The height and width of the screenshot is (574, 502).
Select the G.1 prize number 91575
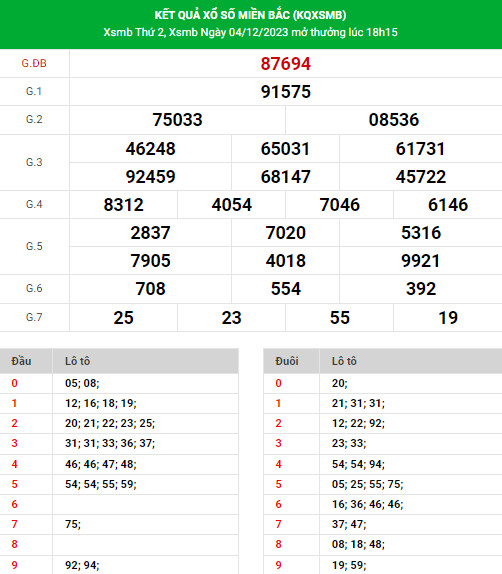[x=286, y=92]
